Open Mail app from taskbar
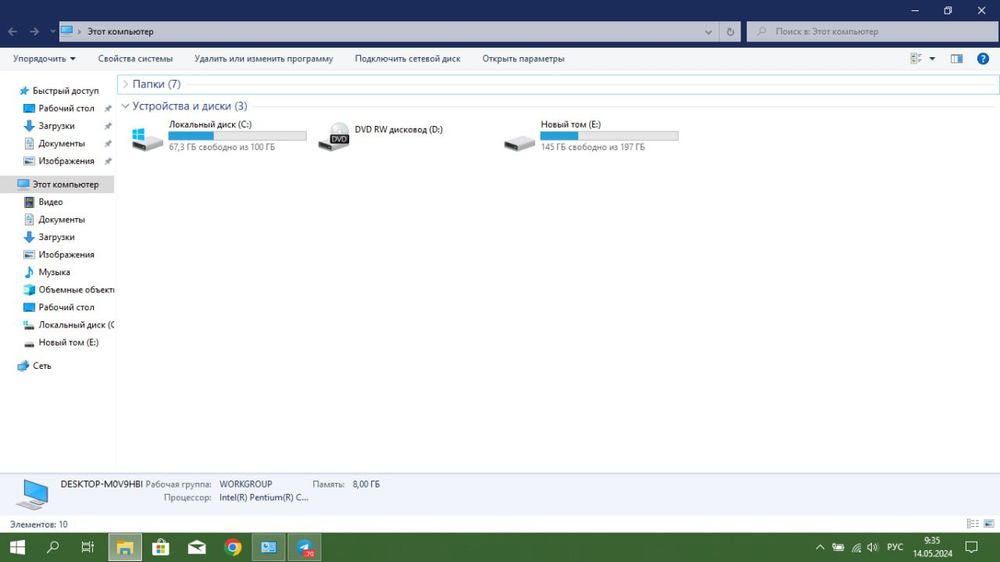The height and width of the screenshot is (562, 1000). tap(197, 547)
